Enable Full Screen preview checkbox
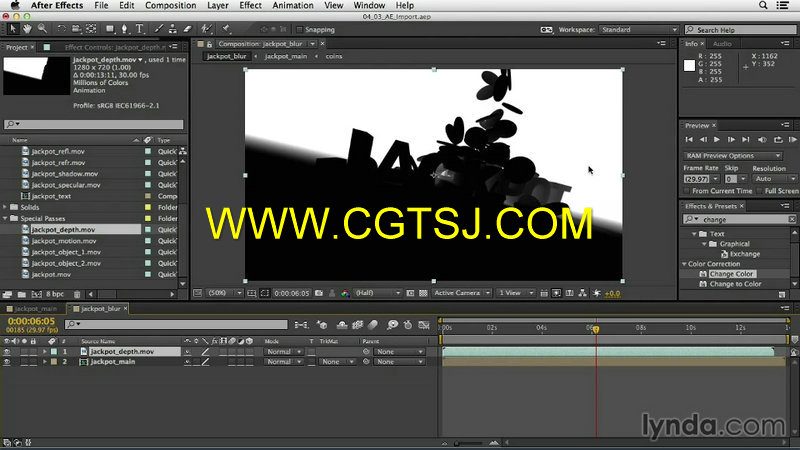 [x=759, y=191]
